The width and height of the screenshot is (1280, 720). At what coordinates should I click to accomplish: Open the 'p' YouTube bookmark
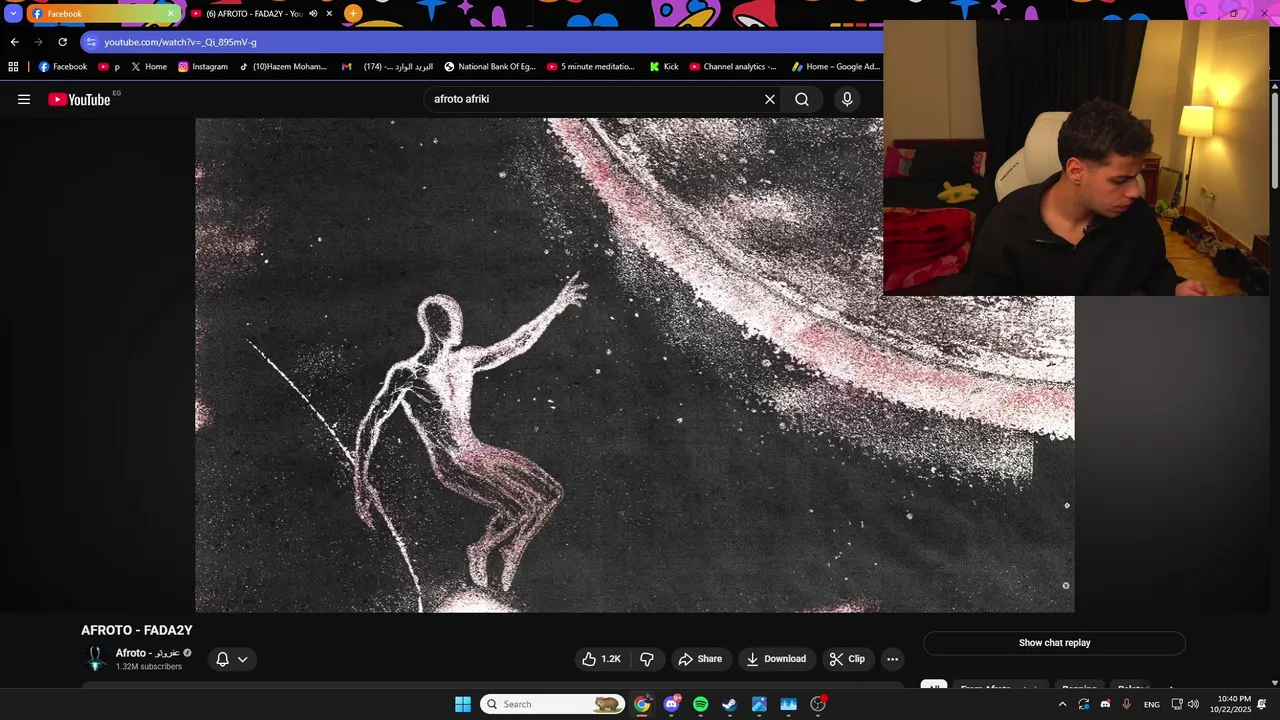point(109,67)
